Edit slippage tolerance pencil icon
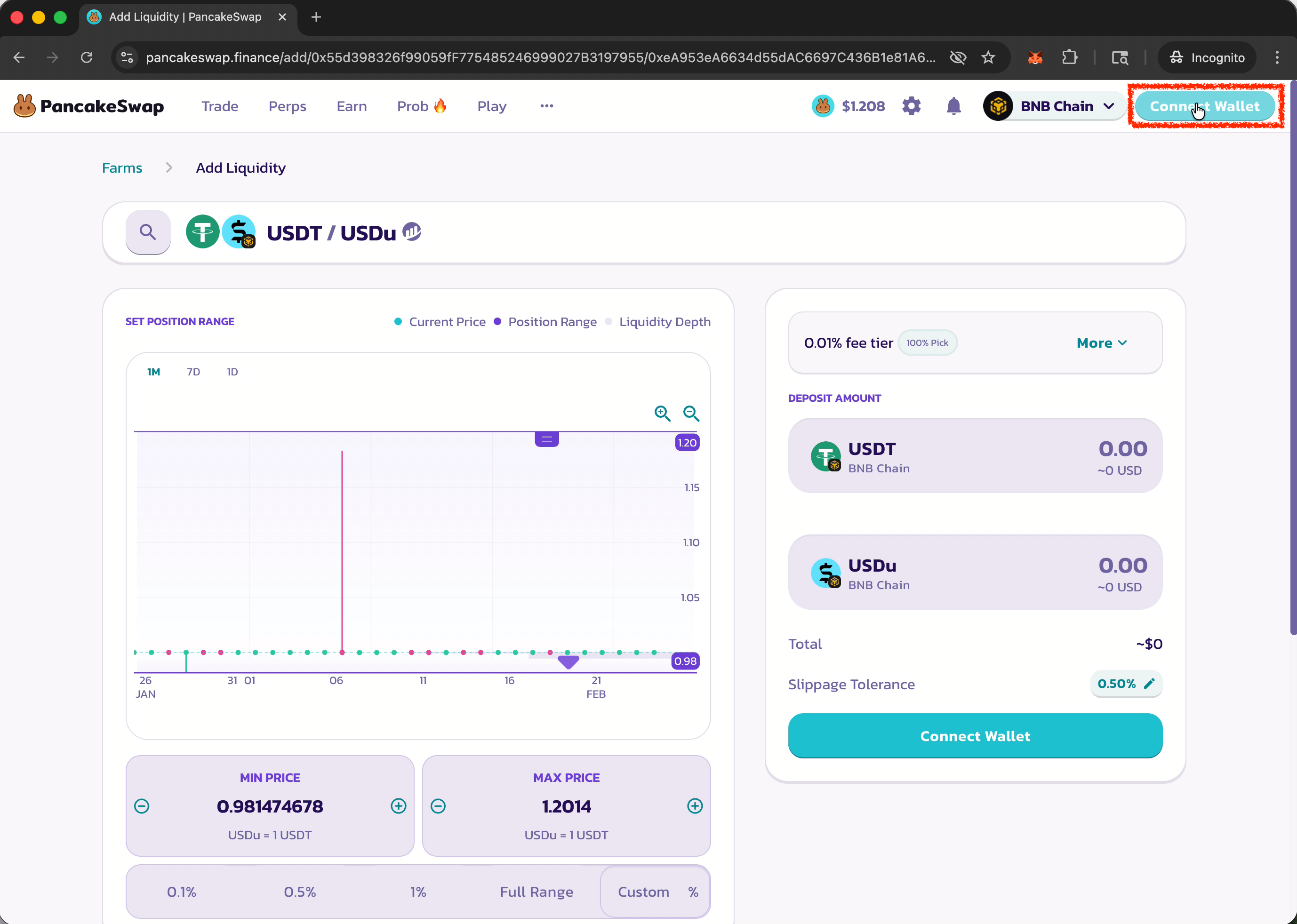This screenshot has height=924, width=1297. (x=1149, y=683)
